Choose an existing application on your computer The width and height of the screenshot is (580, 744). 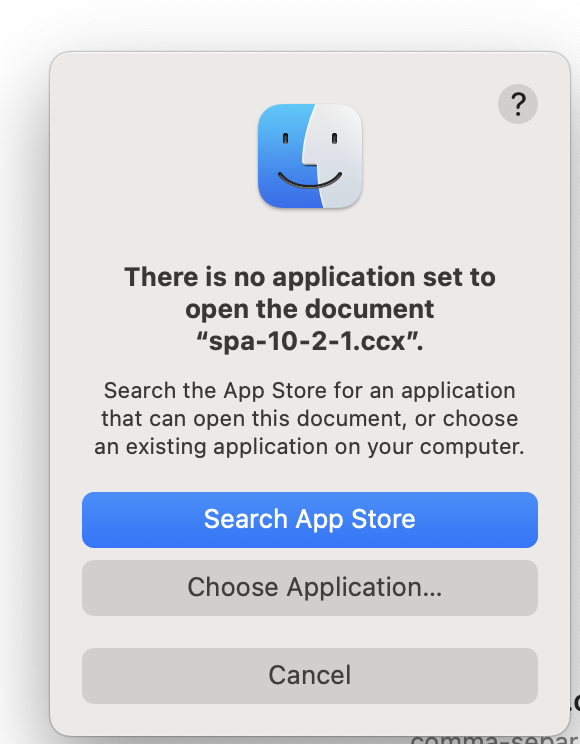(x=310, y=588)
